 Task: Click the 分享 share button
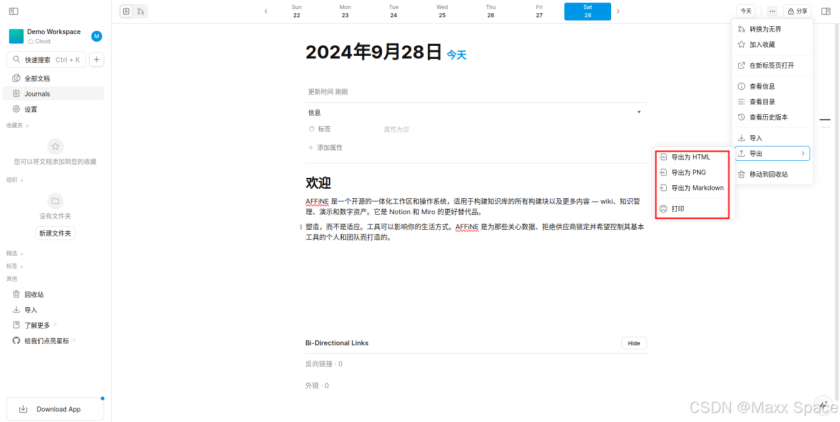coord(797,11)
